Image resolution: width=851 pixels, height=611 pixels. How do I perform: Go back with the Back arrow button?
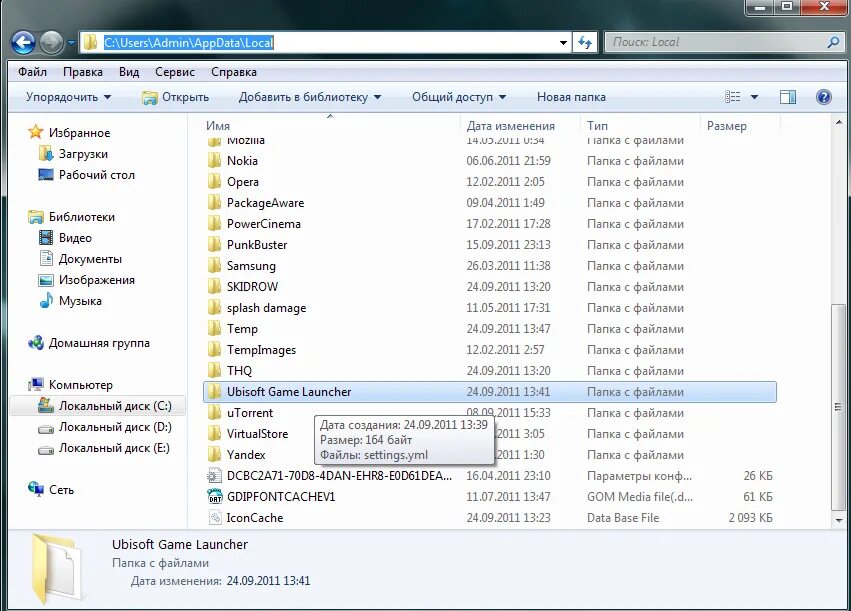click(x=23, y=42)
